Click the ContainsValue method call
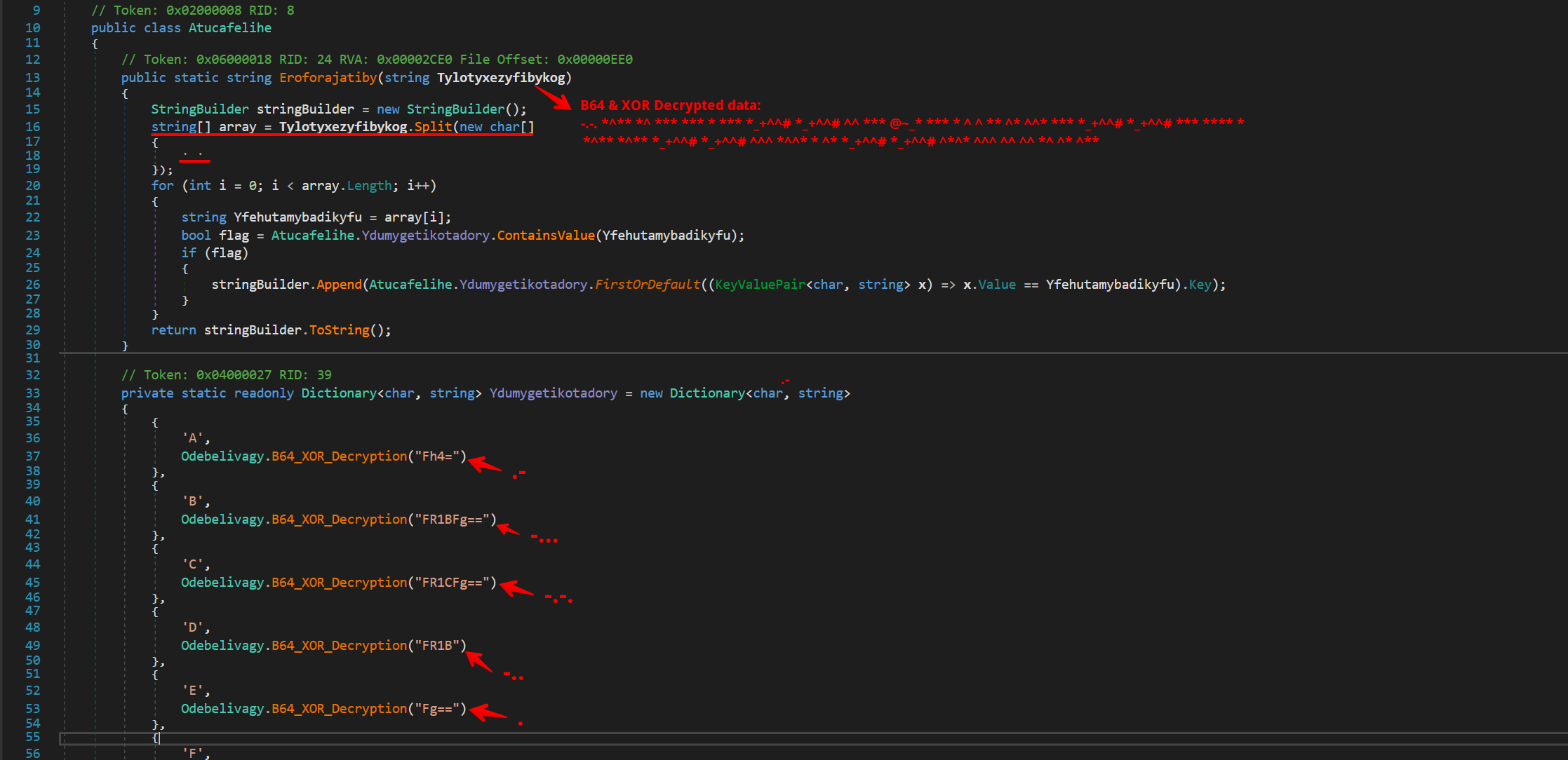Viewport: 1568px width, 760px height. (x=546, y=236)
